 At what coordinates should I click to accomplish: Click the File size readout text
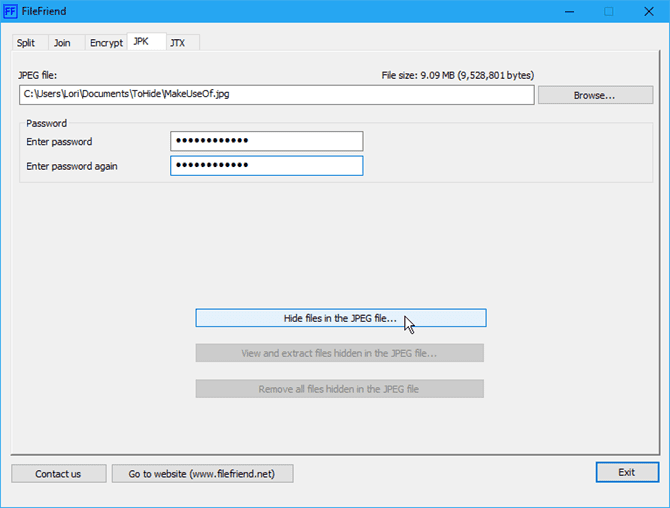[458, 75]
